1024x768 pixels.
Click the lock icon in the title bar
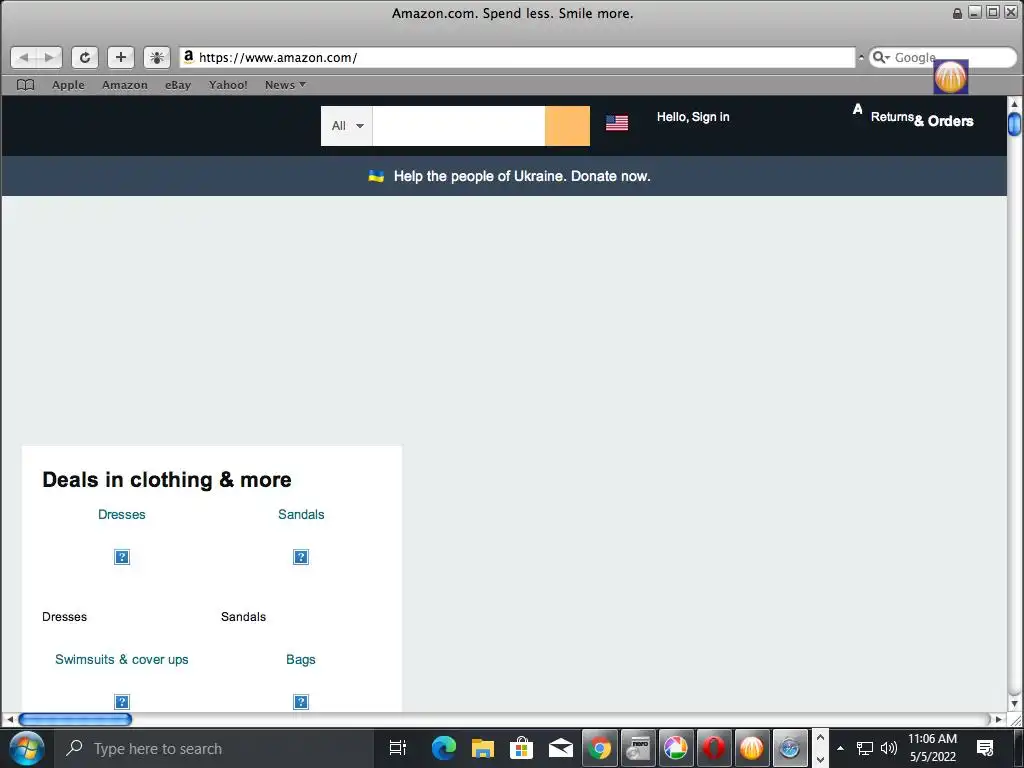click(957, 13)
